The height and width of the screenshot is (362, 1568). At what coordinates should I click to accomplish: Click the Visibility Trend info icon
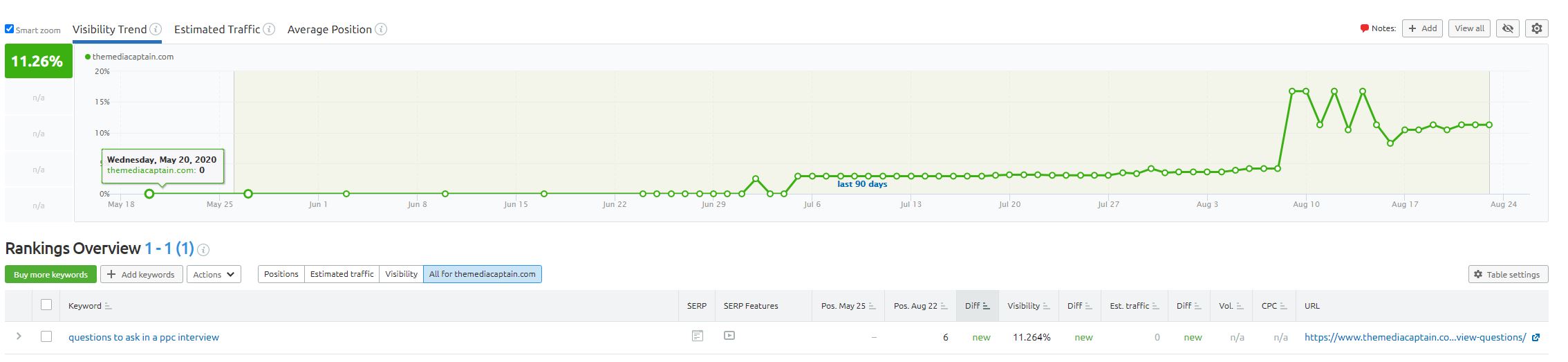click(156, 29)
